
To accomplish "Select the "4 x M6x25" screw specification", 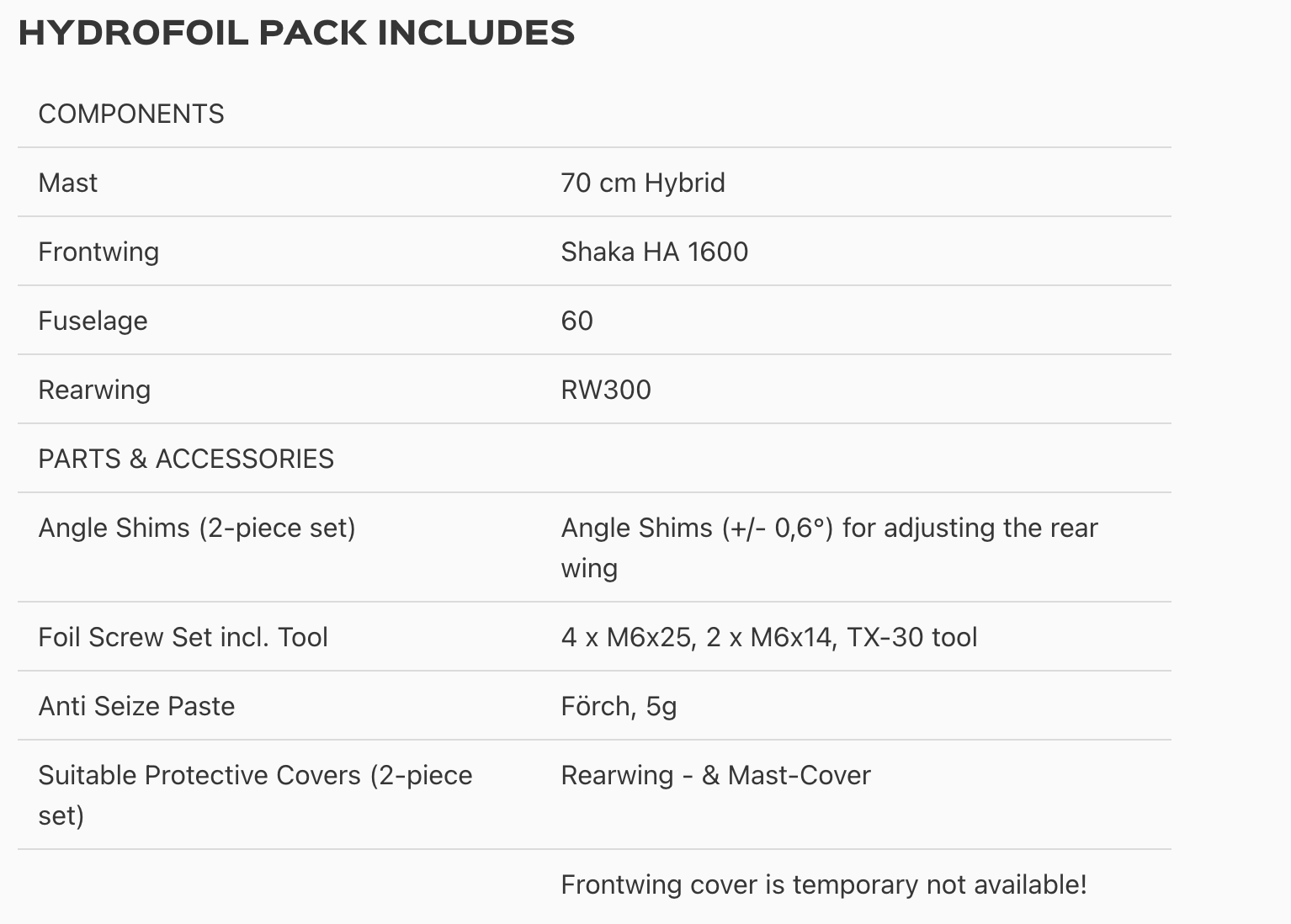I will tap(628, 637).
